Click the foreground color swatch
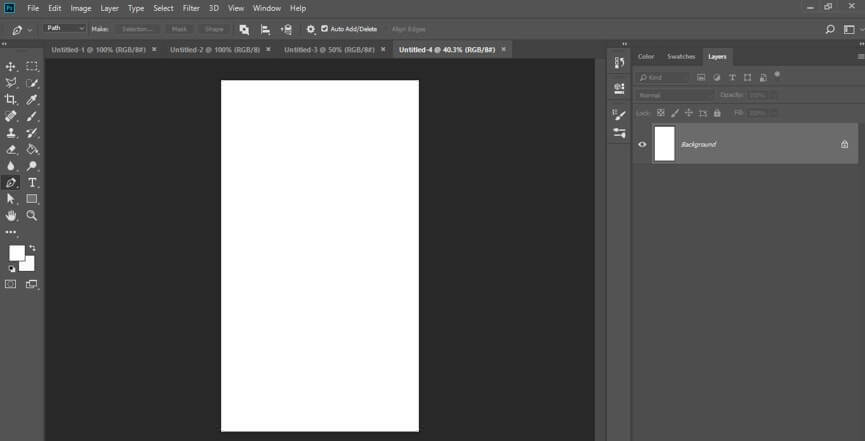The height and width of the screenshot is (441, 865). [17, 253]
